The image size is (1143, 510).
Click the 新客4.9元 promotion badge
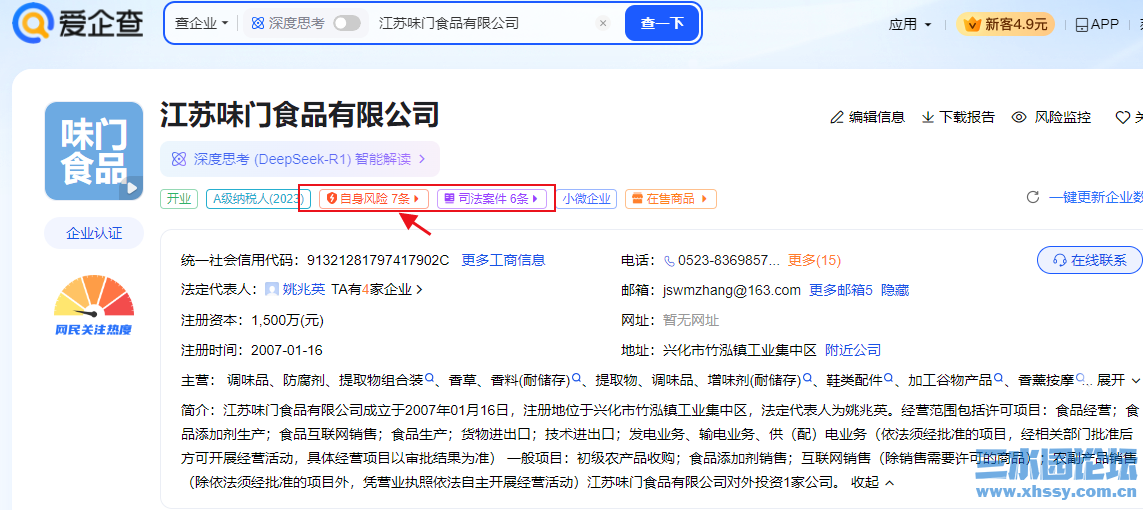[x=1006, y=24]
